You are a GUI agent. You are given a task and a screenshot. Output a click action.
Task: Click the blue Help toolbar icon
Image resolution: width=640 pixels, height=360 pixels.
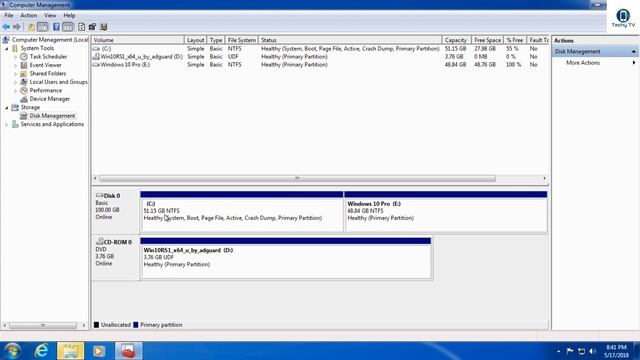(56, 27)
